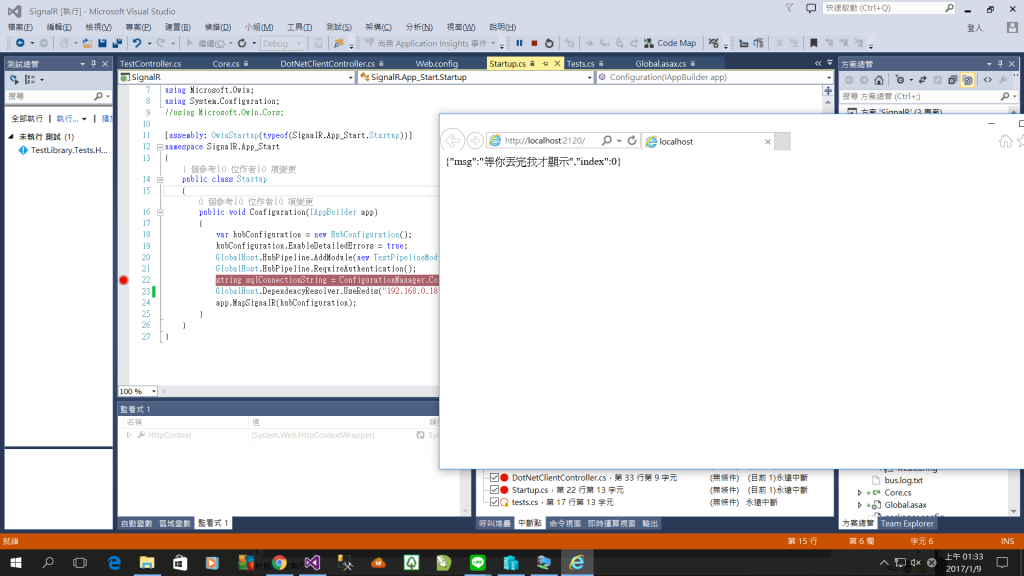Image resolution: width=1024 pixels, height=576 pixels.
Task: Switch to Team Explorer tab
Action: click(x=906, y=523)
